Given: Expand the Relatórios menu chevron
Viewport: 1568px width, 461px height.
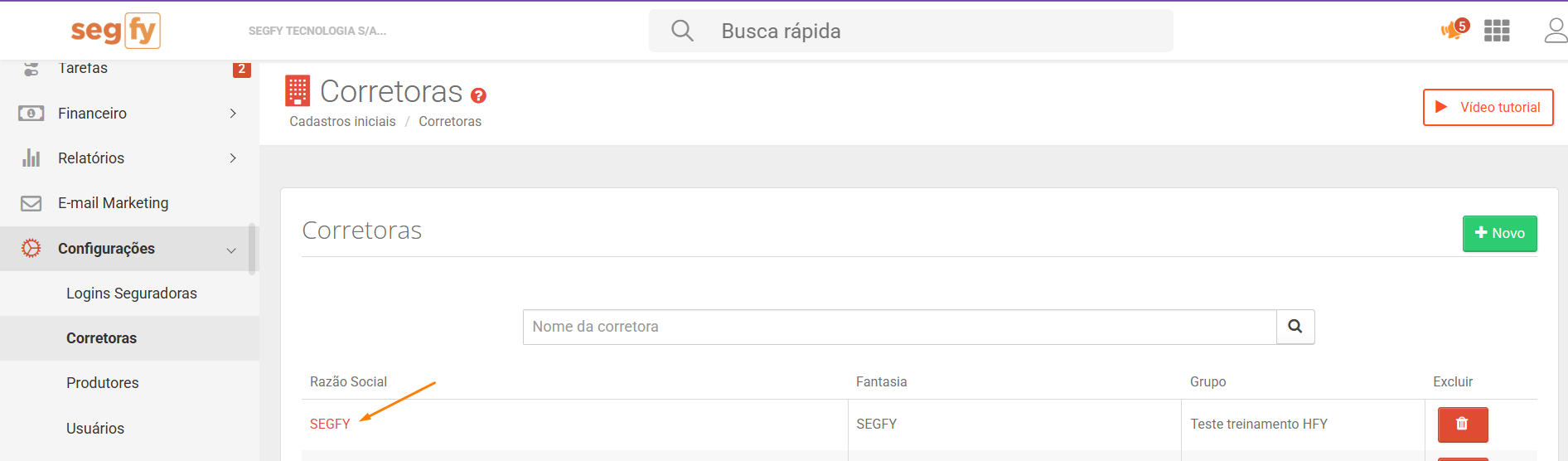Looking at the screenshot, I should coord(233,158).
